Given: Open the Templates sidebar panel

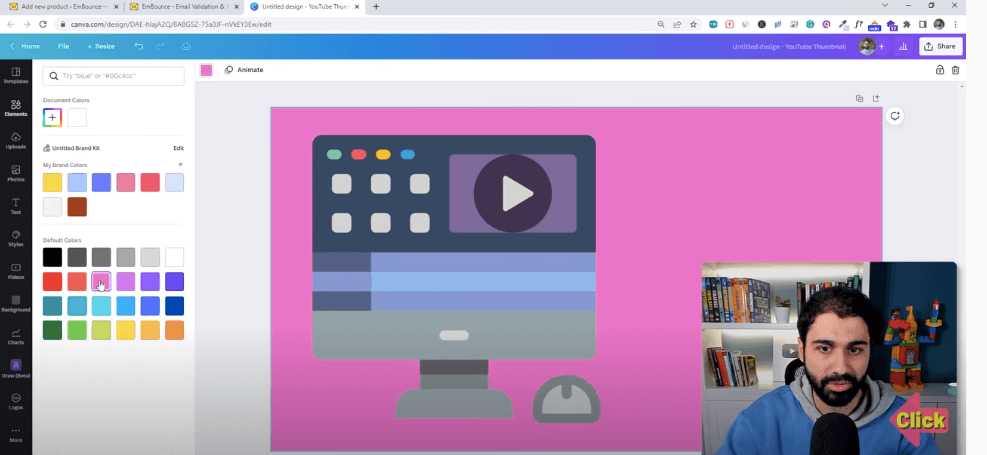Looking at the screenshot, I should tap(16, 76).
